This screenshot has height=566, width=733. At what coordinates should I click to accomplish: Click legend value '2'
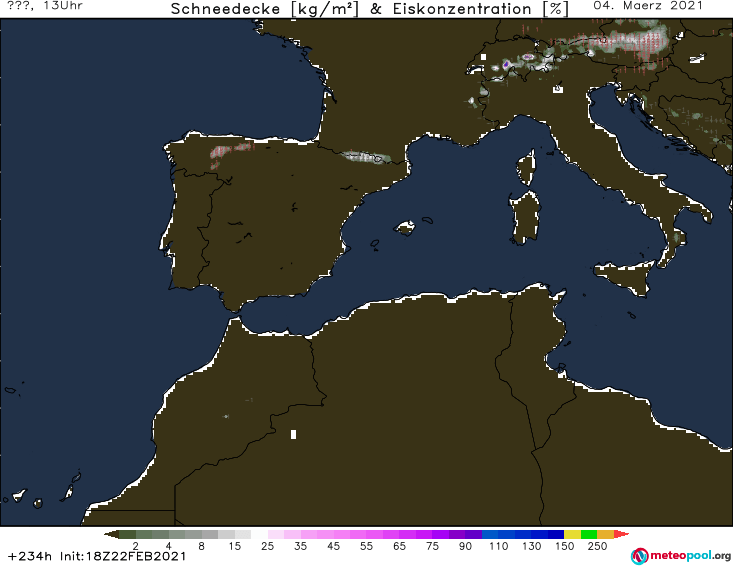click(x=136, y=546)
